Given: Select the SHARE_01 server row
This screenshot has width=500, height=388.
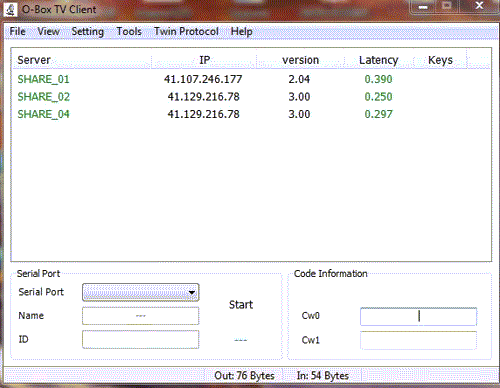Looking at the screenshot, I should tap(250, 79).
